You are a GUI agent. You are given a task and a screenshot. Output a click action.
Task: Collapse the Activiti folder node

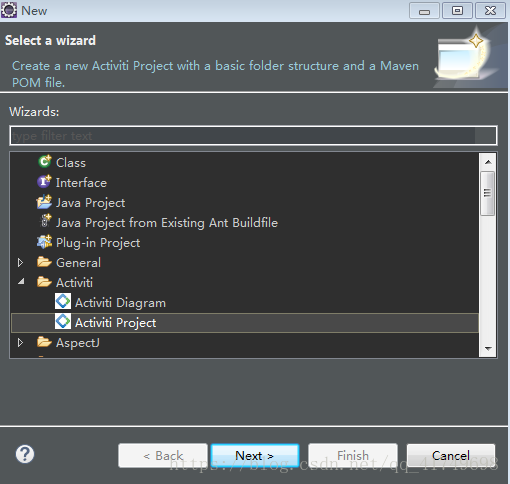point(21,282)
